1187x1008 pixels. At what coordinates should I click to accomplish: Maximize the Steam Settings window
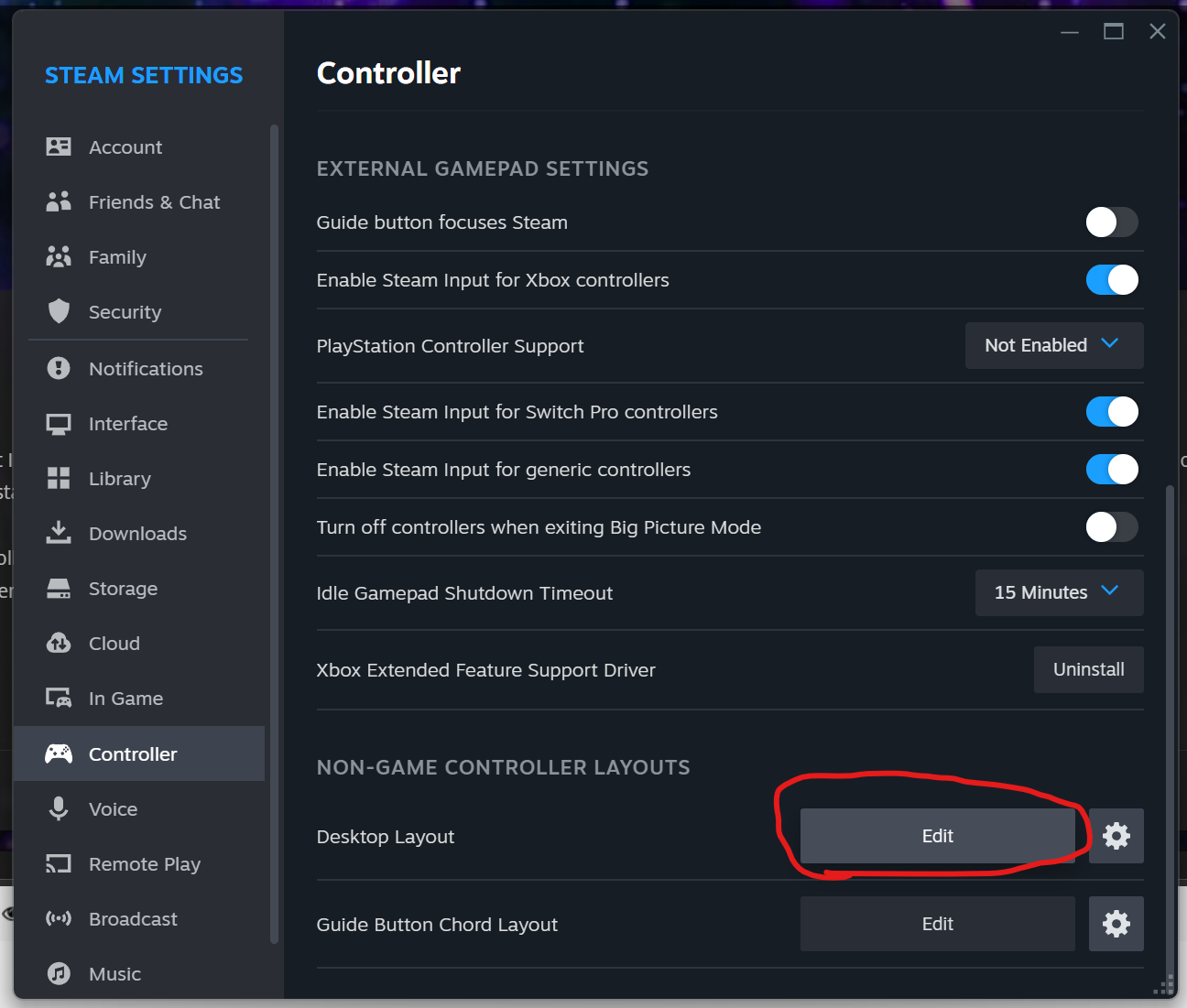pyautogui.click(x=1114, y=32)
